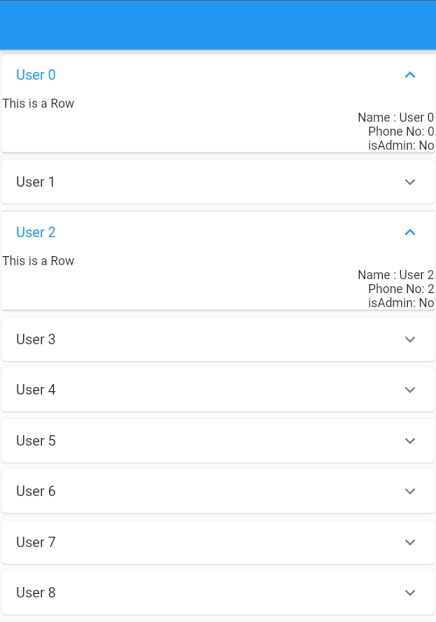The image size is (436, 622).
Task: Open the User 6 expansion tile
Action: coord(218,491)
